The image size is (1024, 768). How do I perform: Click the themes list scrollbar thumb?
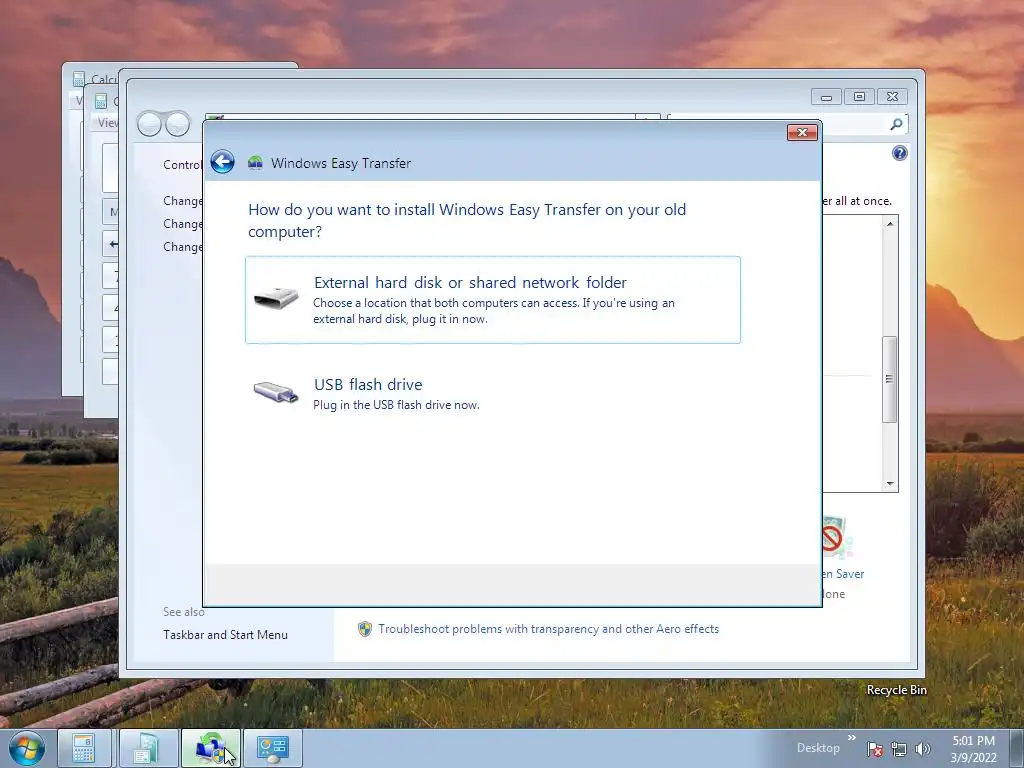(889, 379)
